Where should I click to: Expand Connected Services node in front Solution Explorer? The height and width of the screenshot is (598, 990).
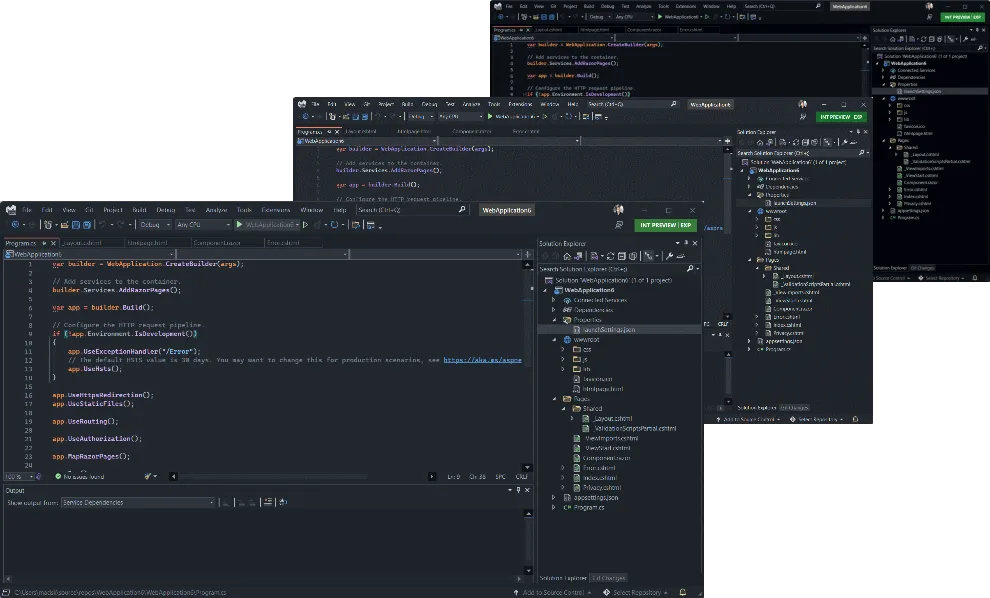tap(554, 300)
